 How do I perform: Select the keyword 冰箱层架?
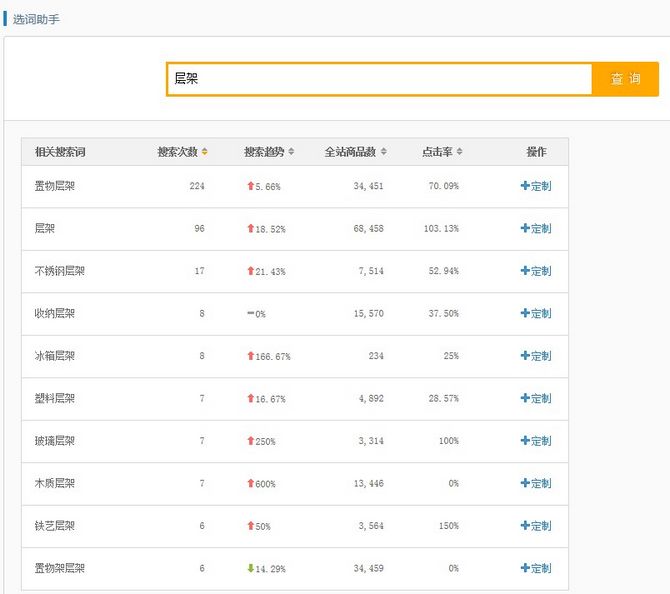tap(55, 356)
